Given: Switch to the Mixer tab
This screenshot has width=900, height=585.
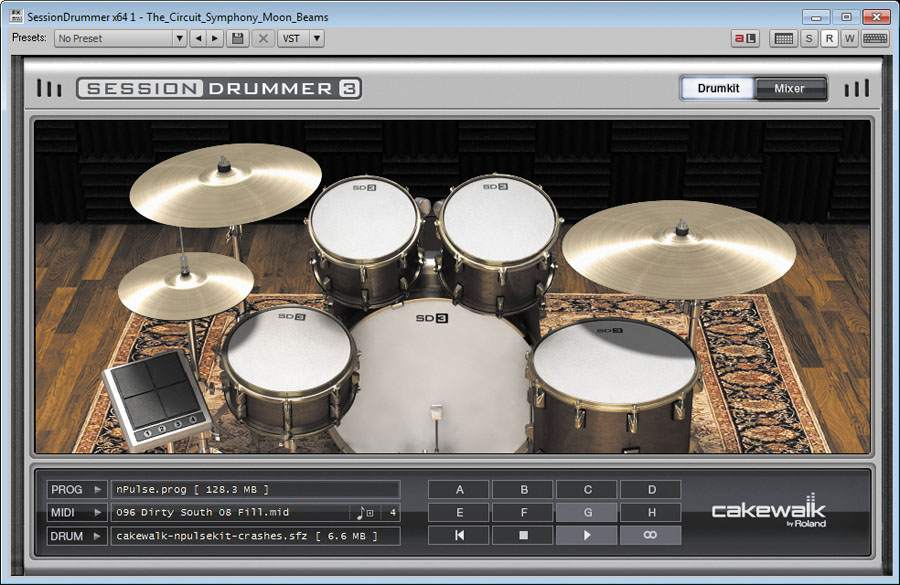Looking at the screenshot, I should [789, 88].
